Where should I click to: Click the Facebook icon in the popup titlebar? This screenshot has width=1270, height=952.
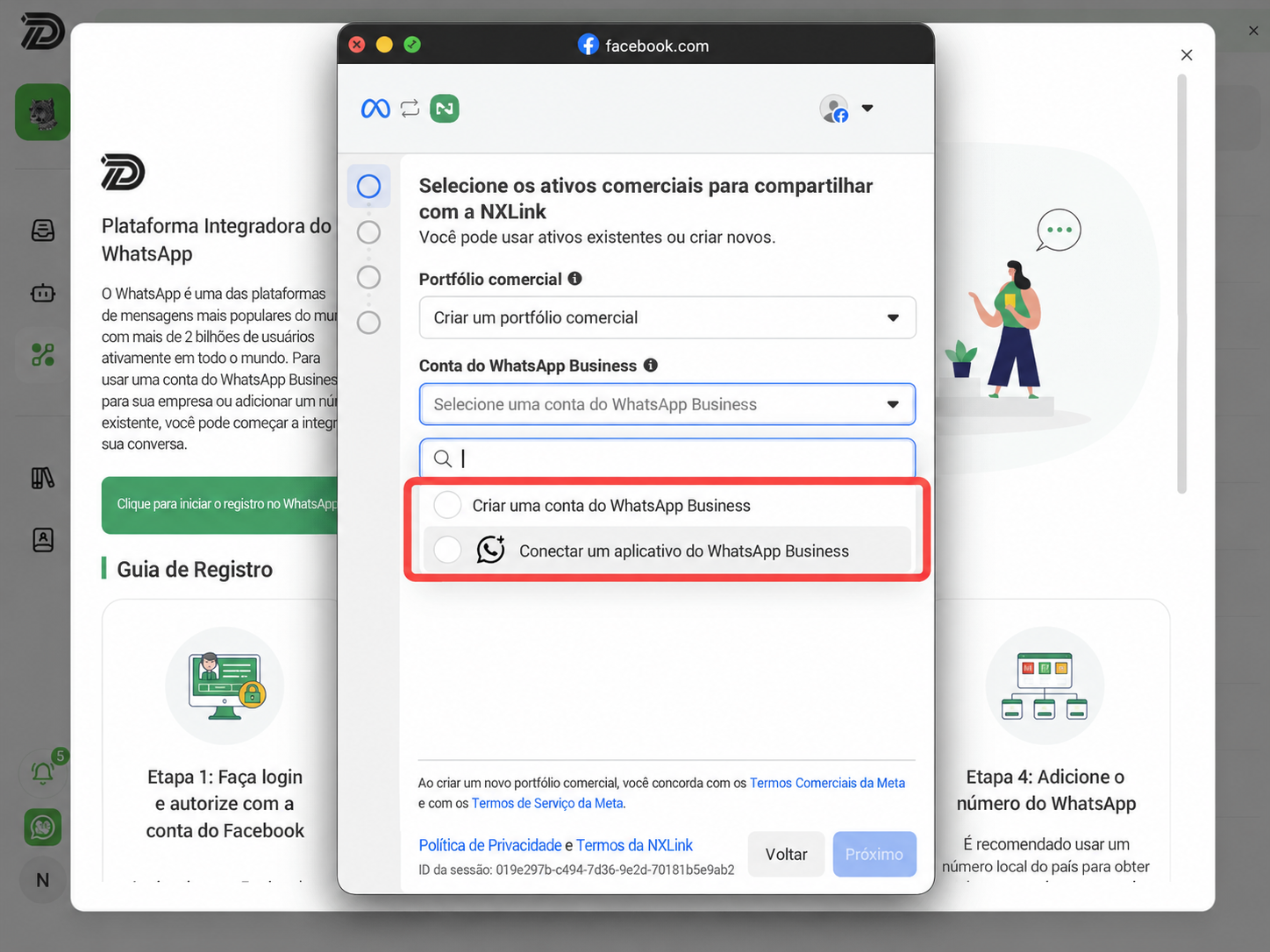[x=589, y=45]
